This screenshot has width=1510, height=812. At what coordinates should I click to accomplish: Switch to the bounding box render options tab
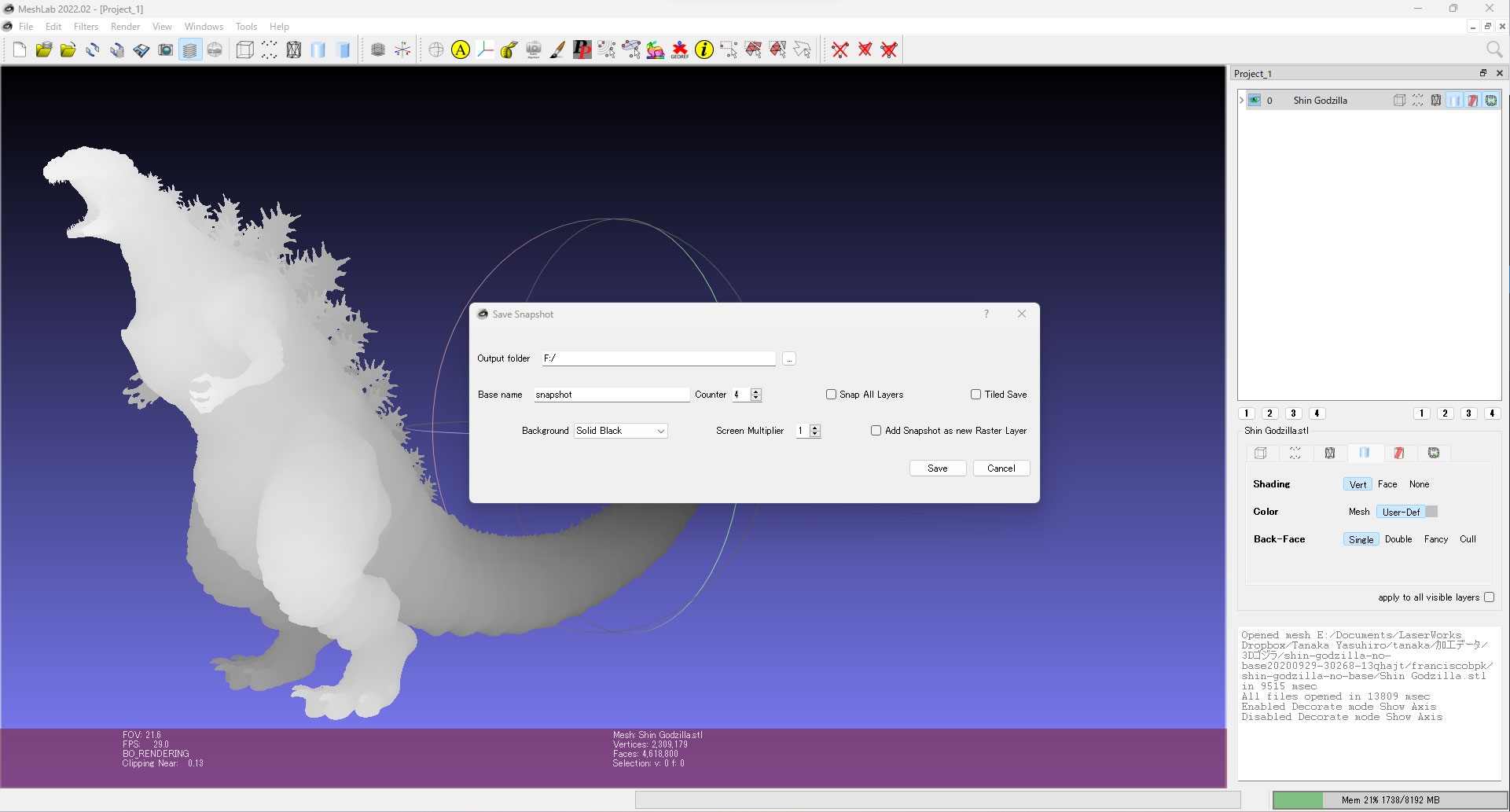pyautogui.click(x=1261, y=453)
